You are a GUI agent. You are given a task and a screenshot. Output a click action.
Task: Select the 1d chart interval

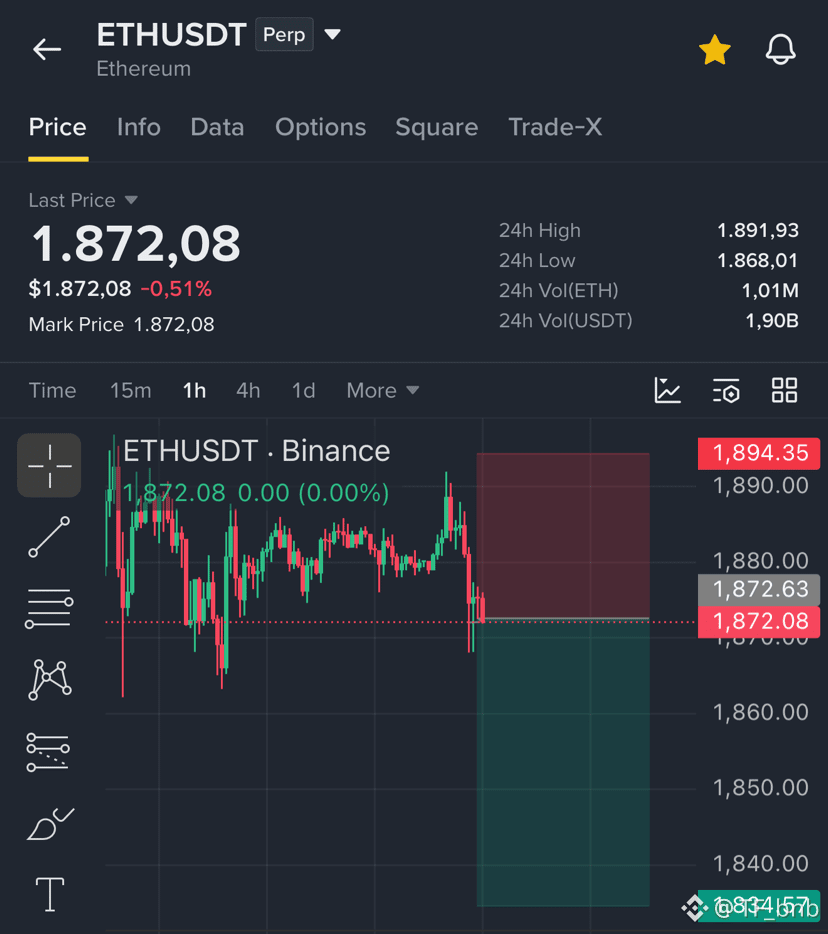pos(303,391)
